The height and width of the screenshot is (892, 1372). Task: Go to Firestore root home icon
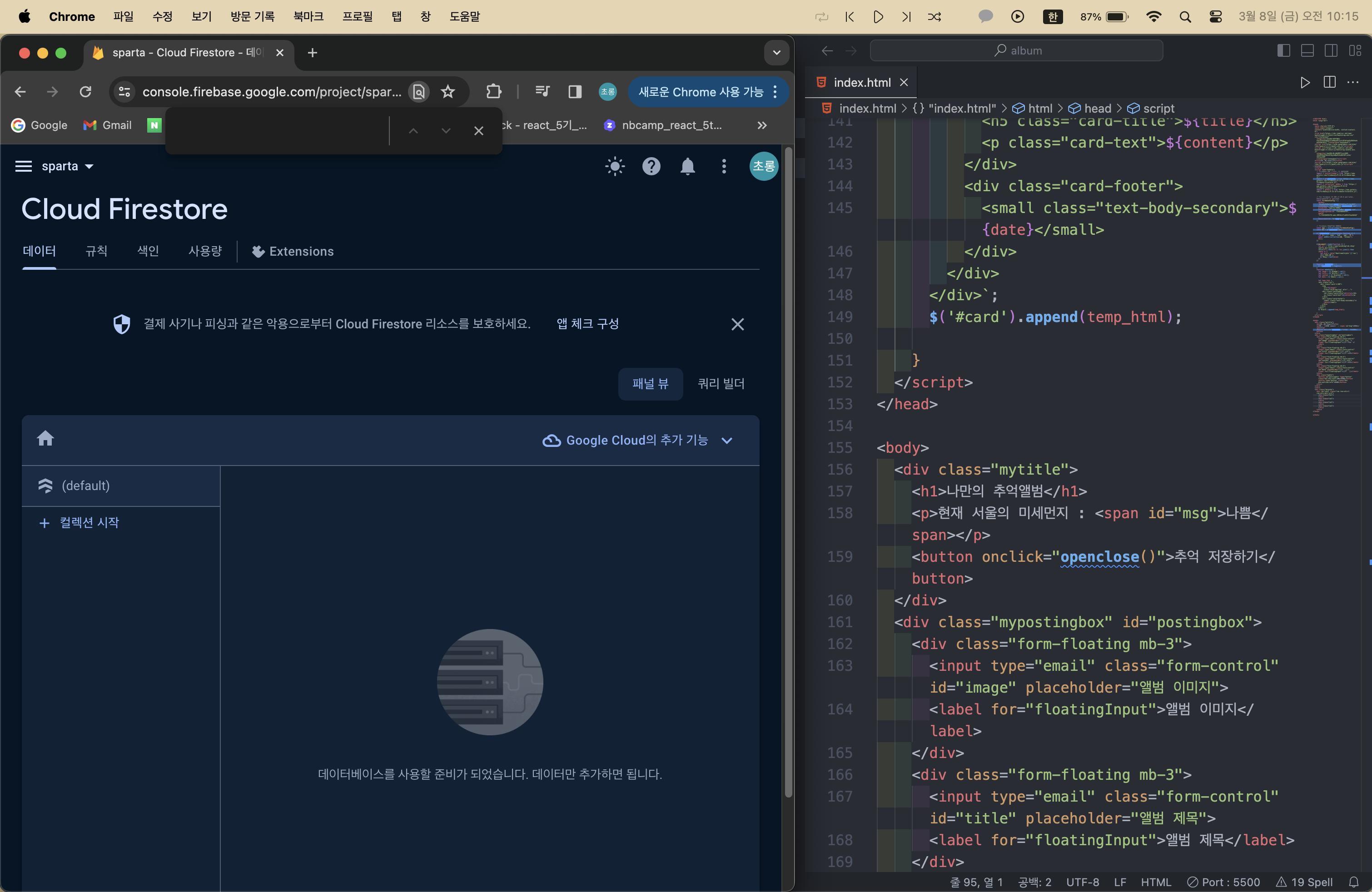click(x=45, y=439)
